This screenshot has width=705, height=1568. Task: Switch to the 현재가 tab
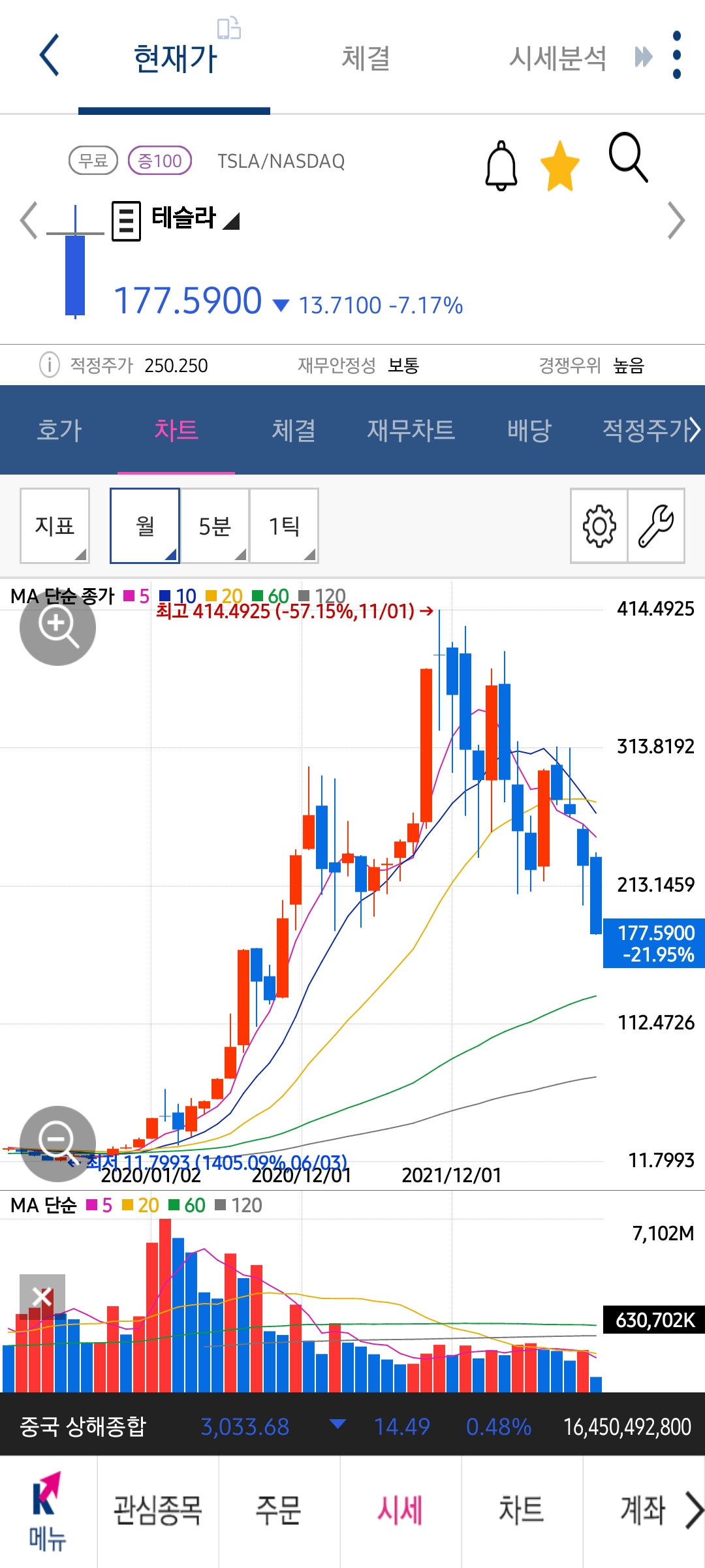175,58
